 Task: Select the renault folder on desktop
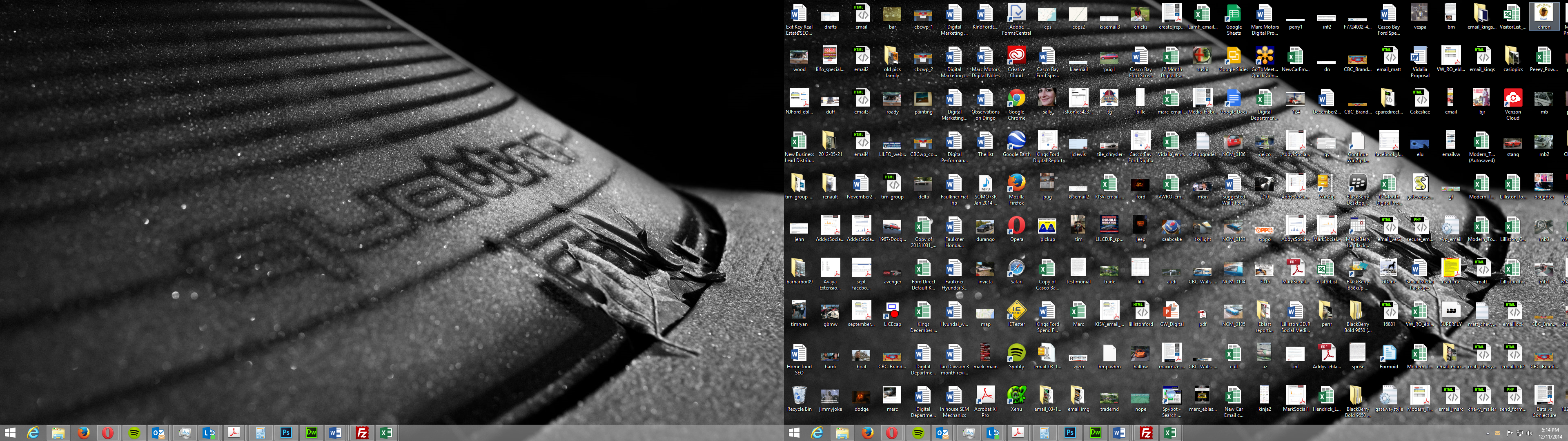(x=830, y=186)
